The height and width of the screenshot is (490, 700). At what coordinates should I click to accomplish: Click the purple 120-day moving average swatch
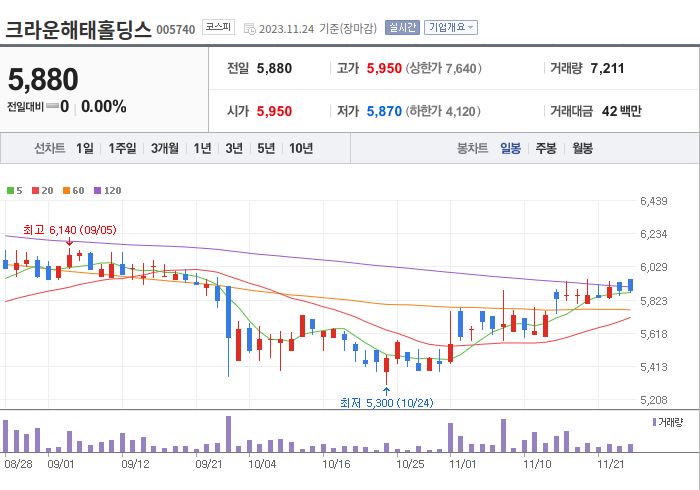[x=97, y=191]
